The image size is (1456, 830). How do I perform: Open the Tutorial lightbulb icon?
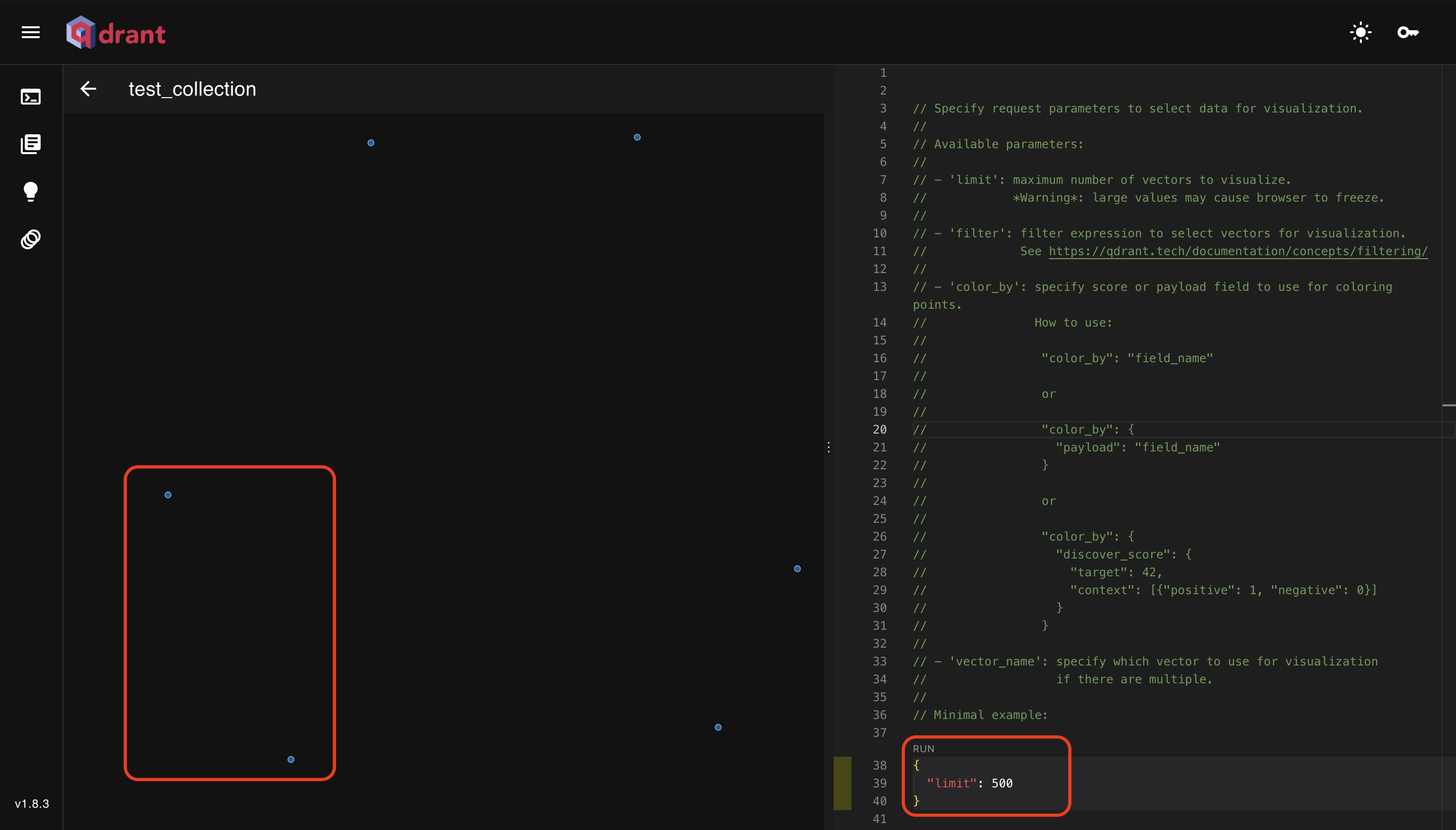pyautogui.click(x=31, y=192)
